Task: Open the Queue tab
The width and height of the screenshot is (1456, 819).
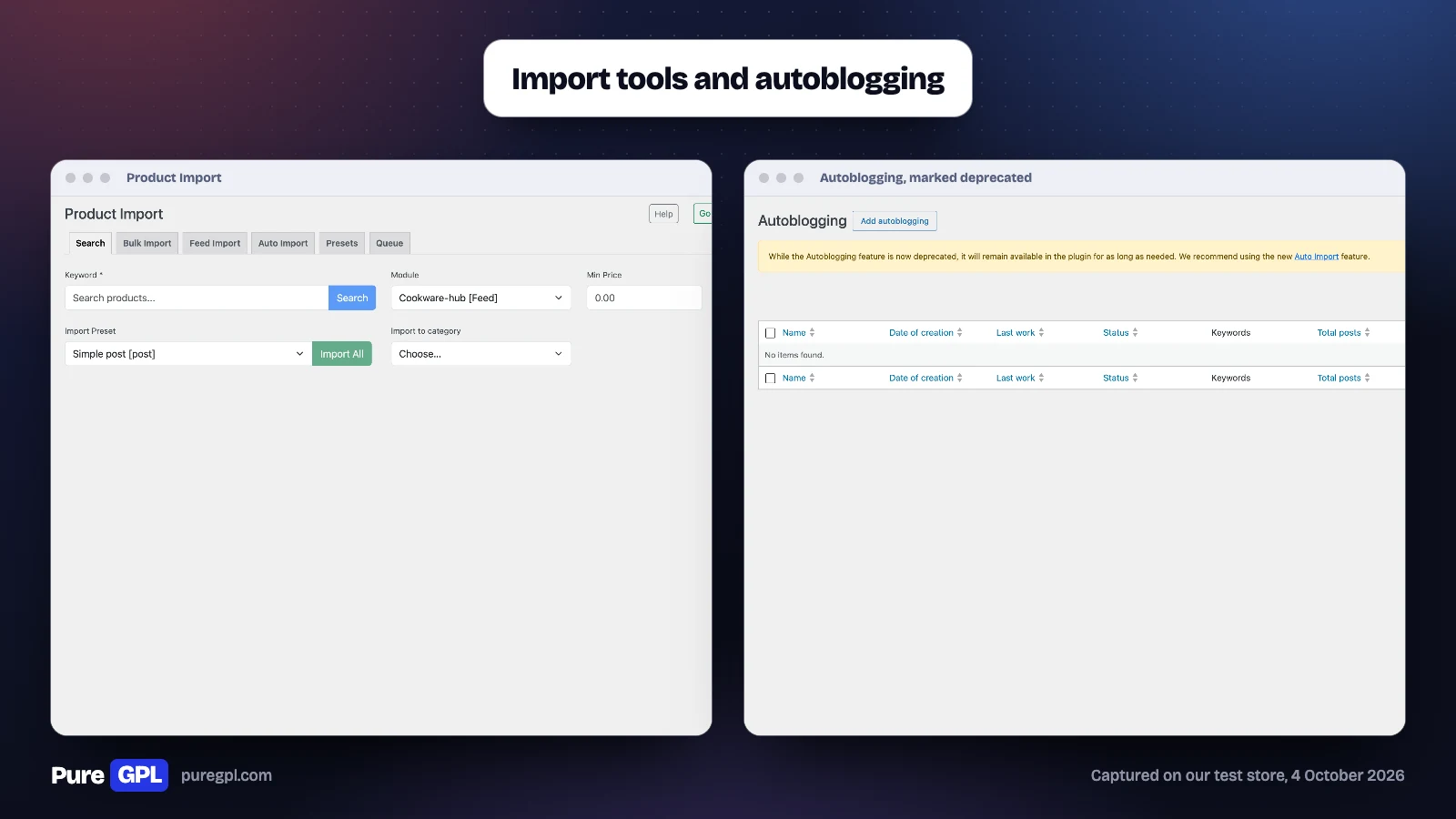Action: pyautogui.click(x=389, y=243)
